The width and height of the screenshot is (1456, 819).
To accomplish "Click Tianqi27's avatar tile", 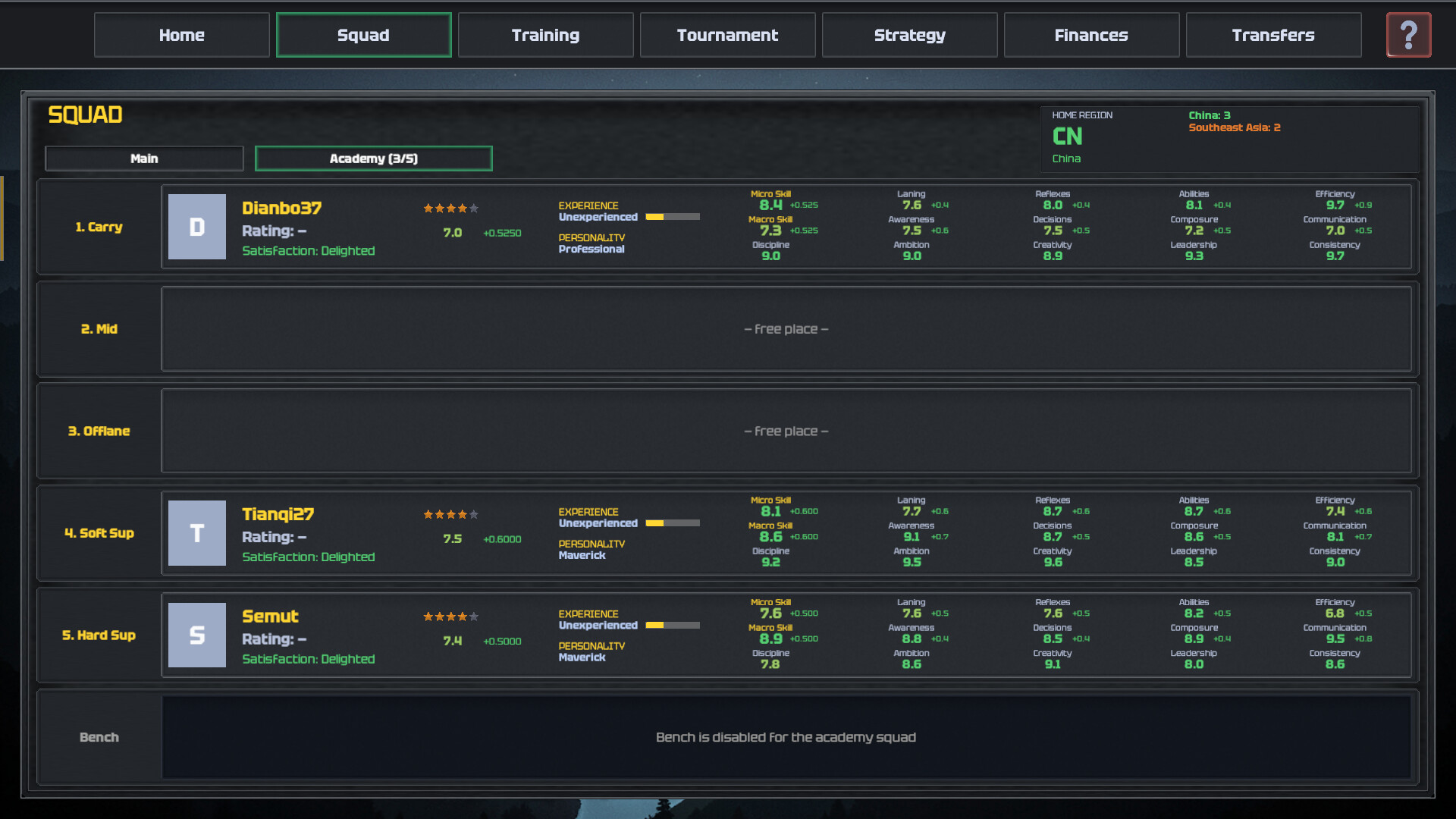I will click(x=197, y=533).
